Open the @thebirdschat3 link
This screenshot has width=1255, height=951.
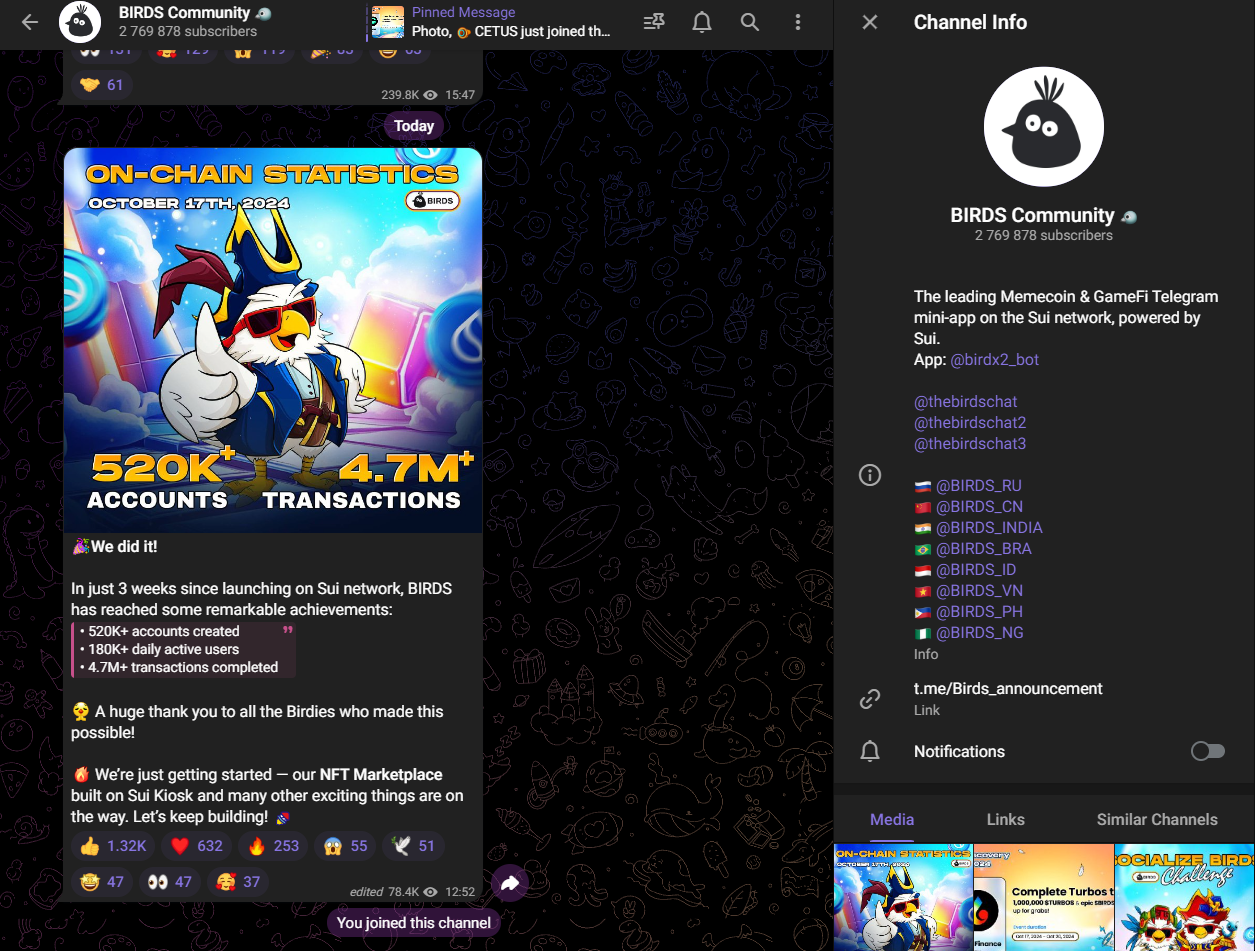(970, 444)
